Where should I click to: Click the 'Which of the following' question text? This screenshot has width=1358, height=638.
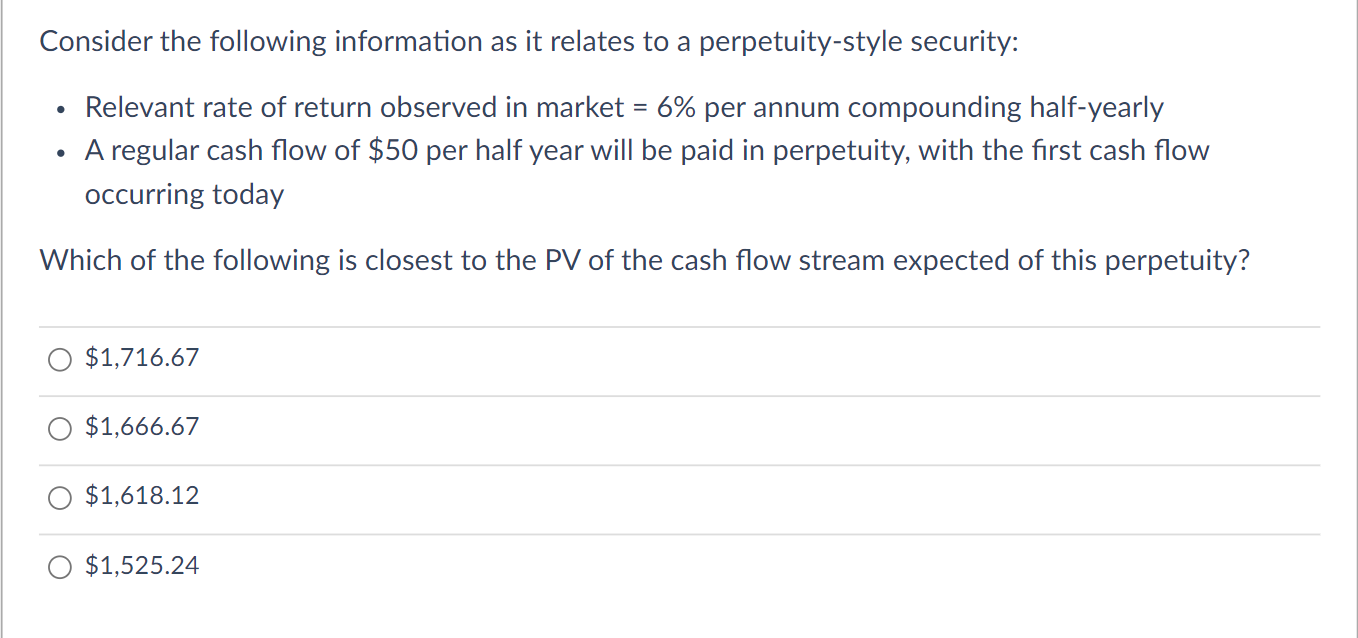pyautogui.click(x=645, y=261)
